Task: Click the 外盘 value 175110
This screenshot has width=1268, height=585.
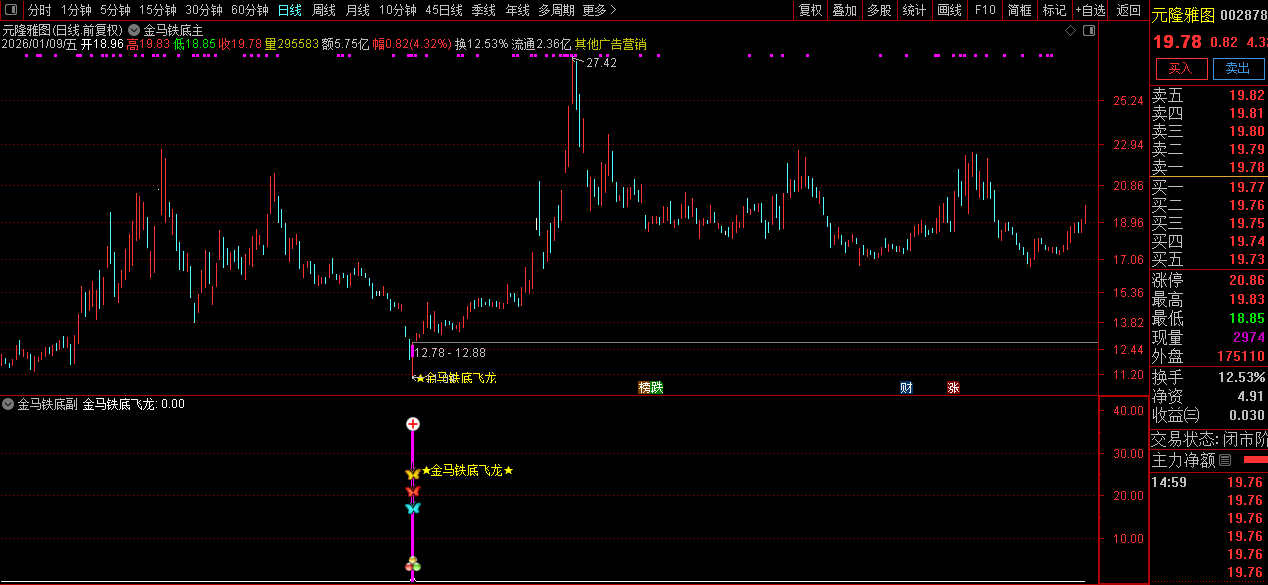Action: (1241, 356)
